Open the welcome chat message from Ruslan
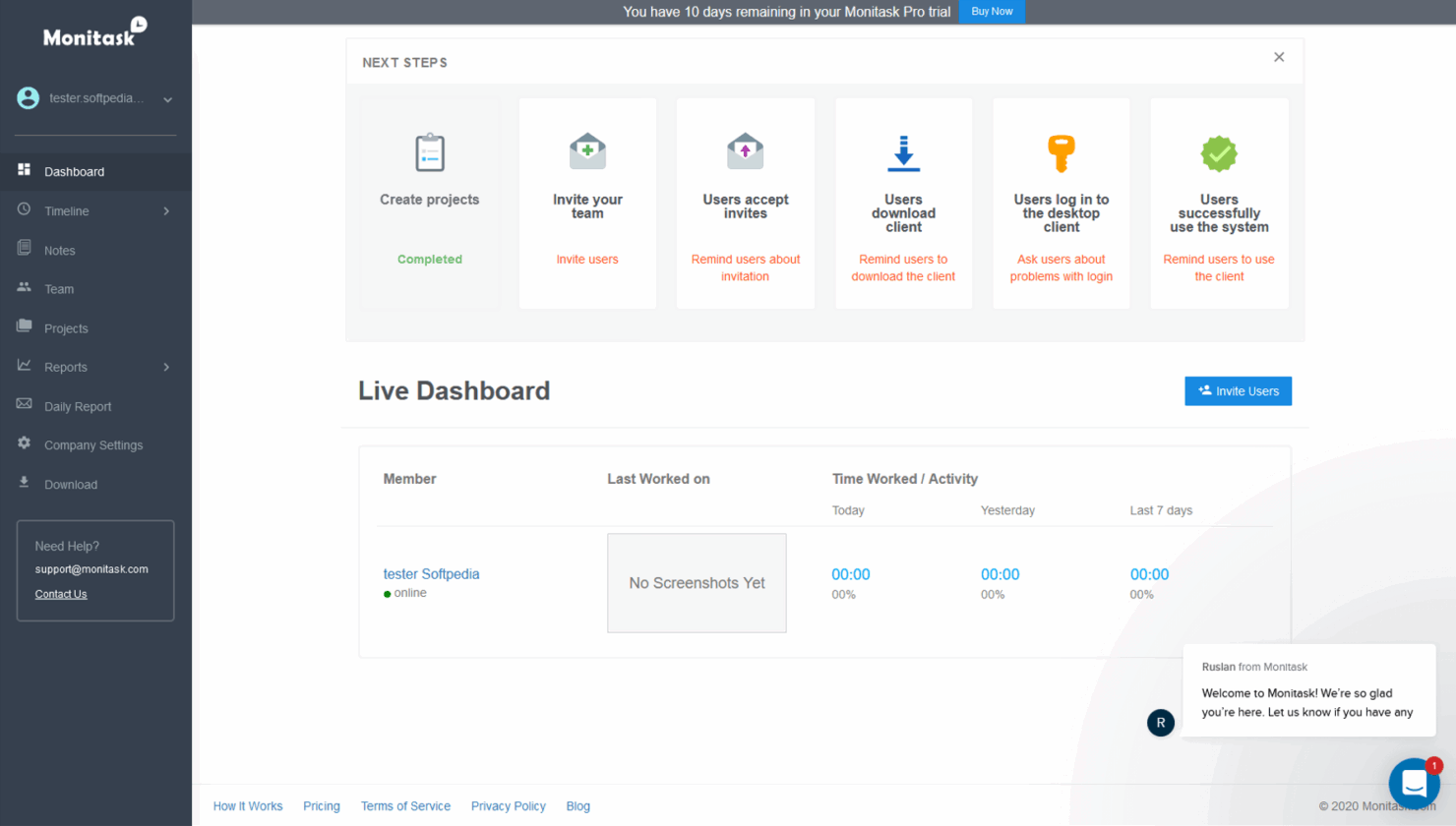 (x=1308, y=690)
